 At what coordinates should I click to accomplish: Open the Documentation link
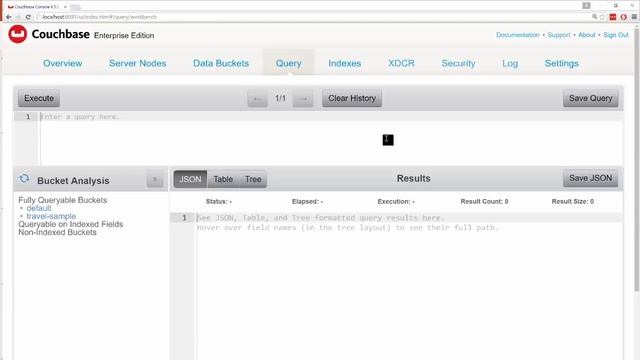pos(518,35)
